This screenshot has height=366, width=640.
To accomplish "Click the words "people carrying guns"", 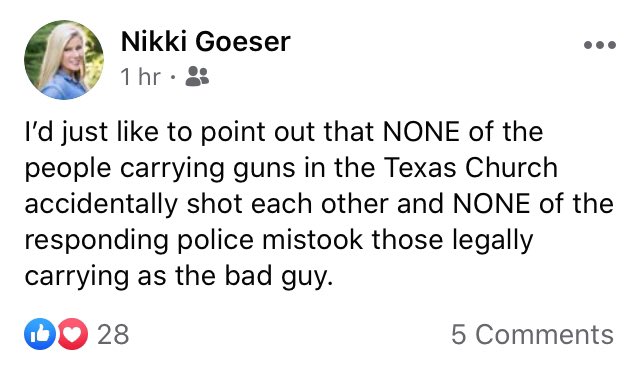I will point(160,169).
